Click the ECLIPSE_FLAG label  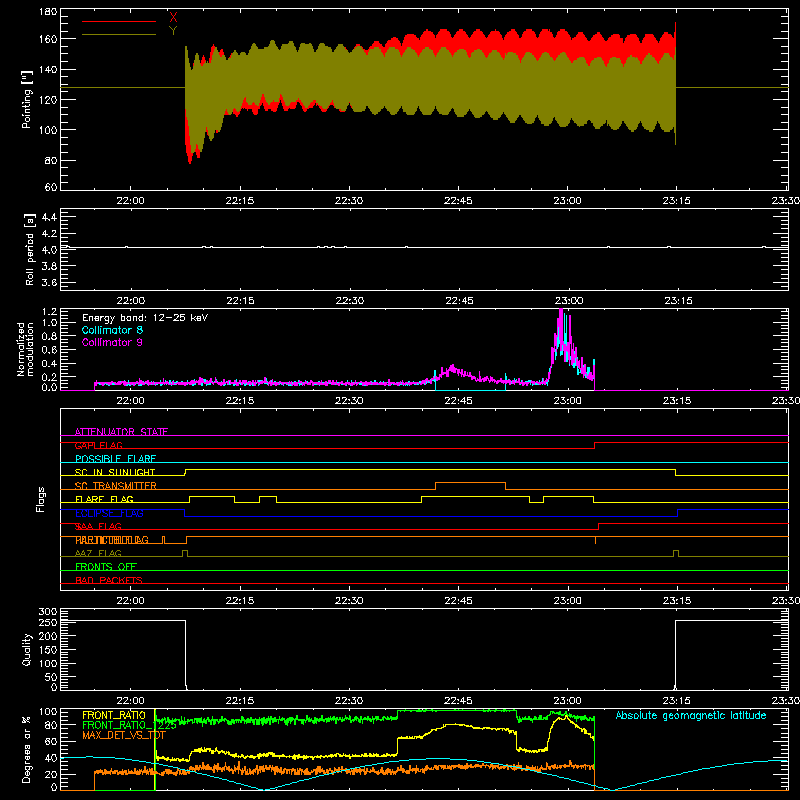[110, 513]
